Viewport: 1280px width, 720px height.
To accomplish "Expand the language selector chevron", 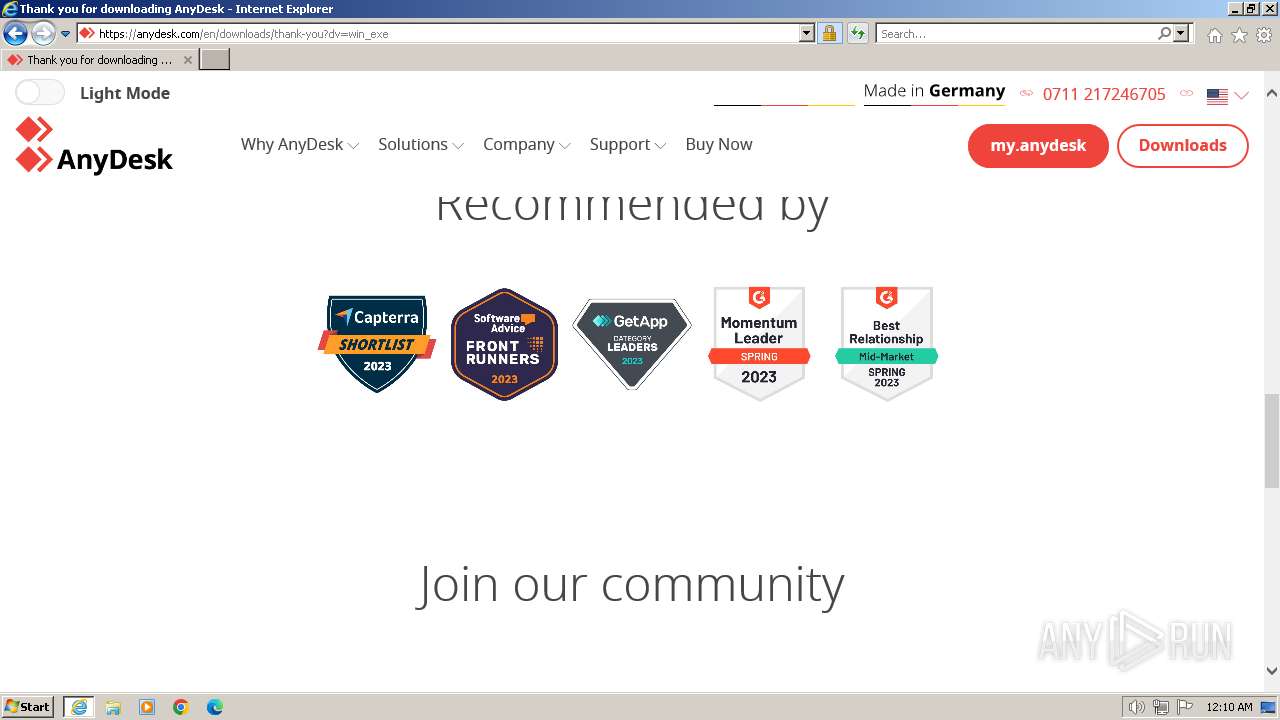I will 1242,96.
